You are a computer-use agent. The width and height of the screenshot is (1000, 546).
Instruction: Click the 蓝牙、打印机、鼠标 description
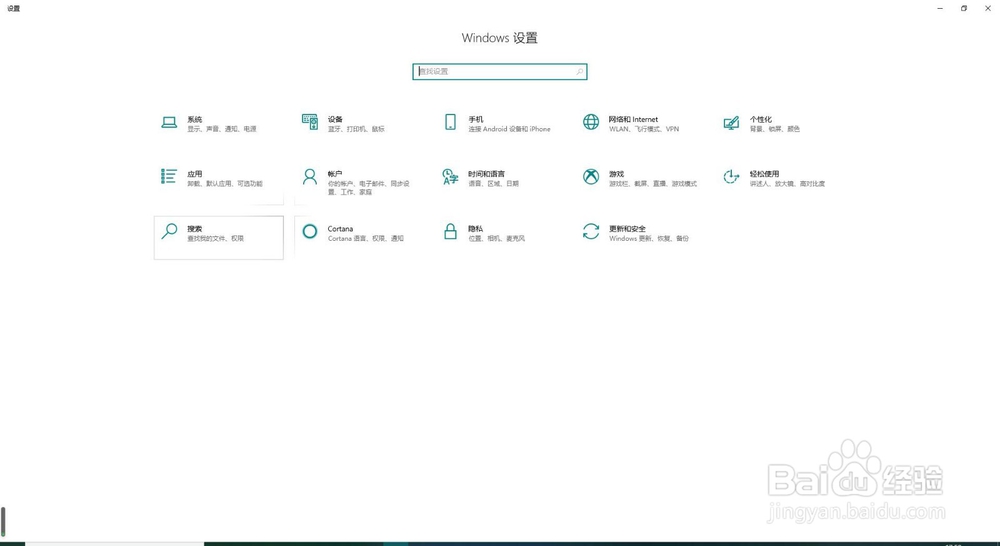pyautogui.click(x=357, y=129)
